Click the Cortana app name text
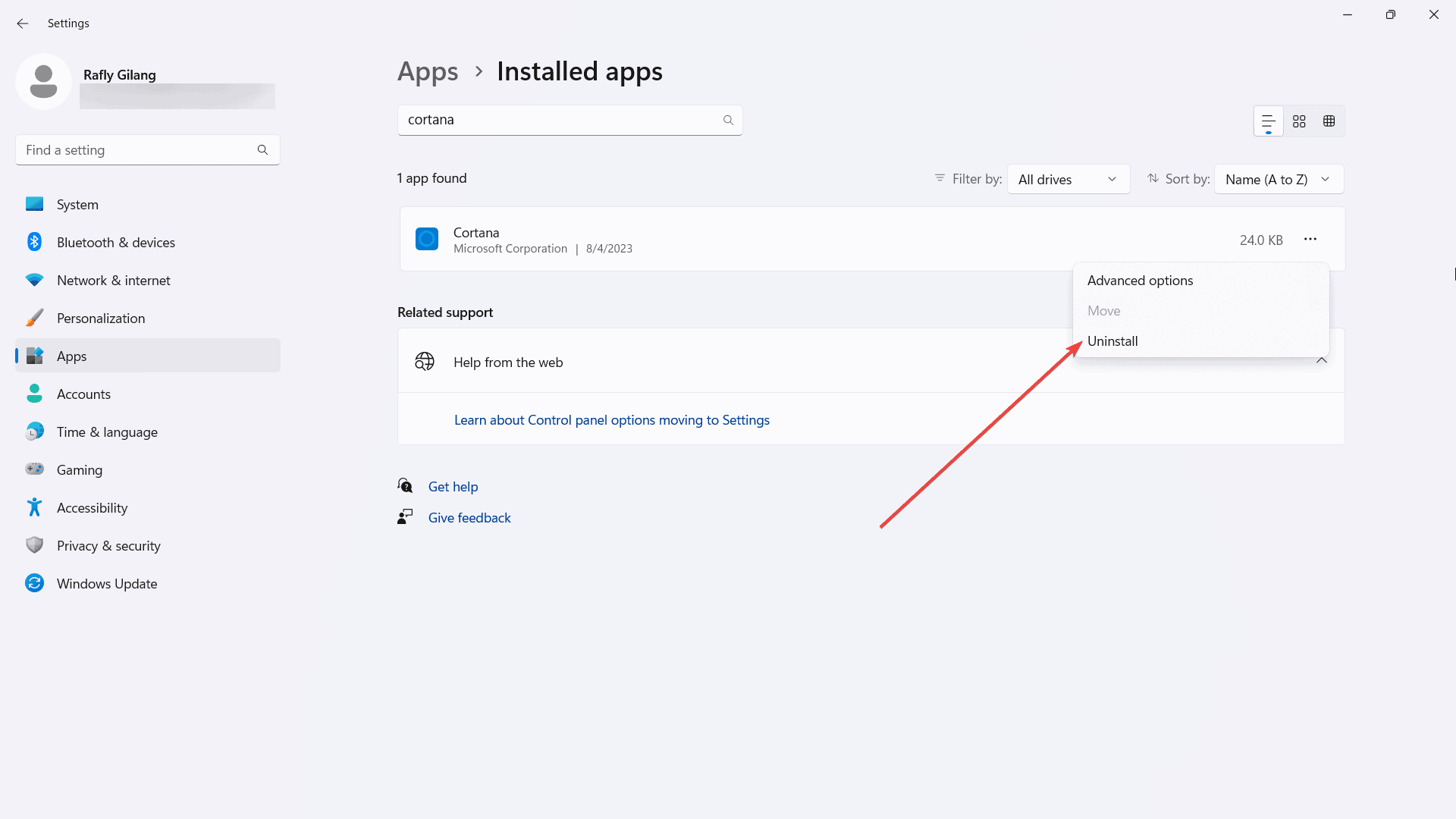 pos(476,233)
